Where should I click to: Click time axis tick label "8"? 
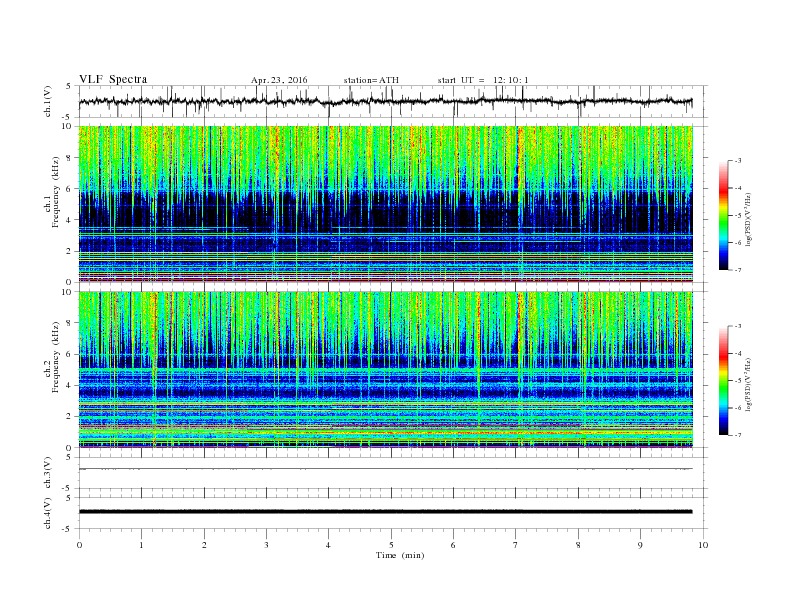click(x=578, y=545)
